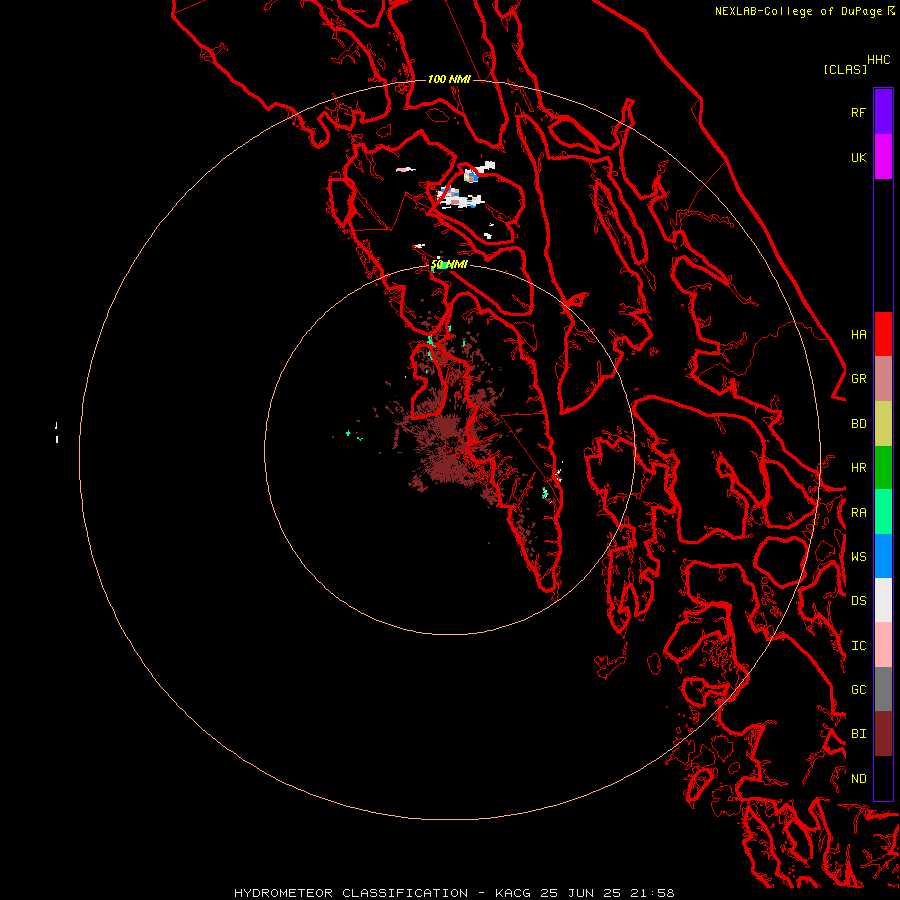The width and height of the screenshot is (900, 900).
Task: Click the 'ND' legend label
Action: pos(858,779)
